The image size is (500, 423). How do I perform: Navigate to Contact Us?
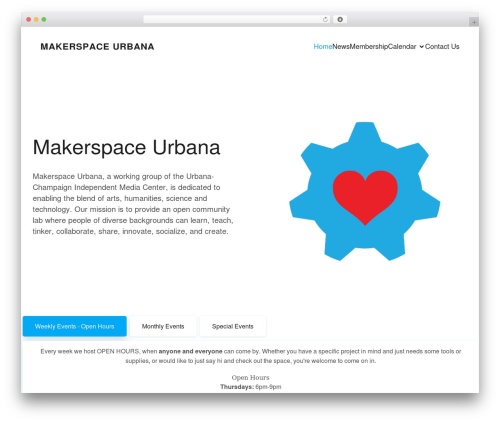tap(442, 47)
